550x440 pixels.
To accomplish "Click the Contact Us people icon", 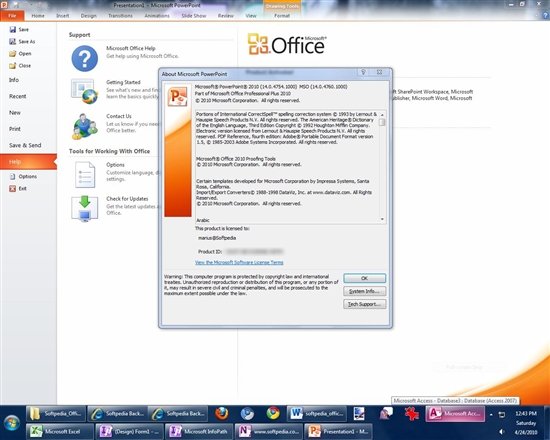I will click(x=85, y=126).
